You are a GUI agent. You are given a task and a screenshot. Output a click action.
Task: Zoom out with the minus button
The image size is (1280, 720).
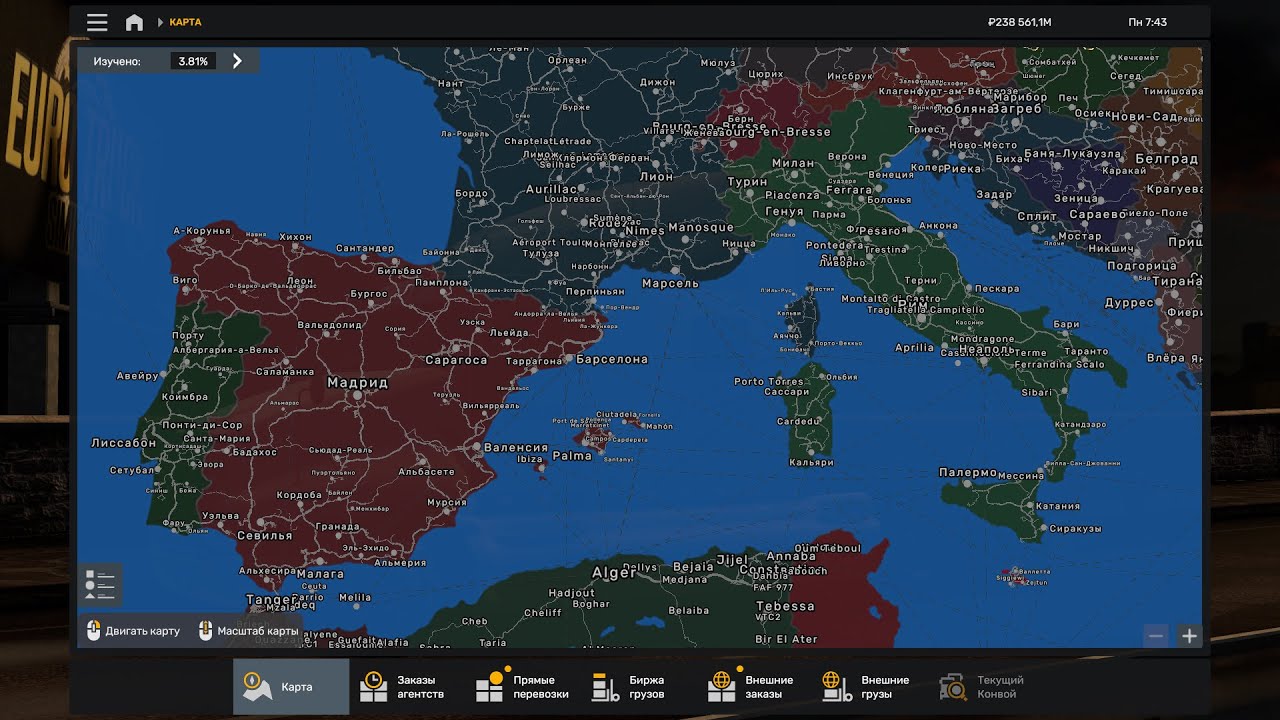click(1155, 635)
